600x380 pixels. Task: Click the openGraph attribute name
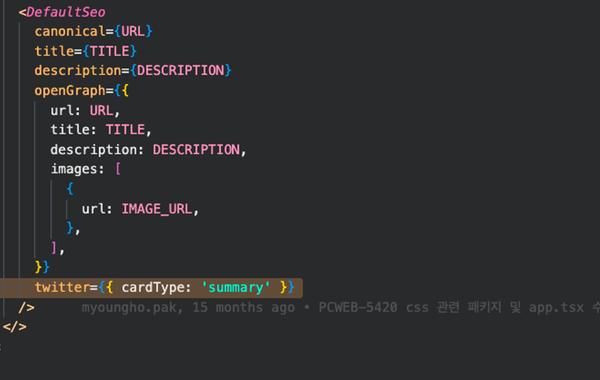70,91
